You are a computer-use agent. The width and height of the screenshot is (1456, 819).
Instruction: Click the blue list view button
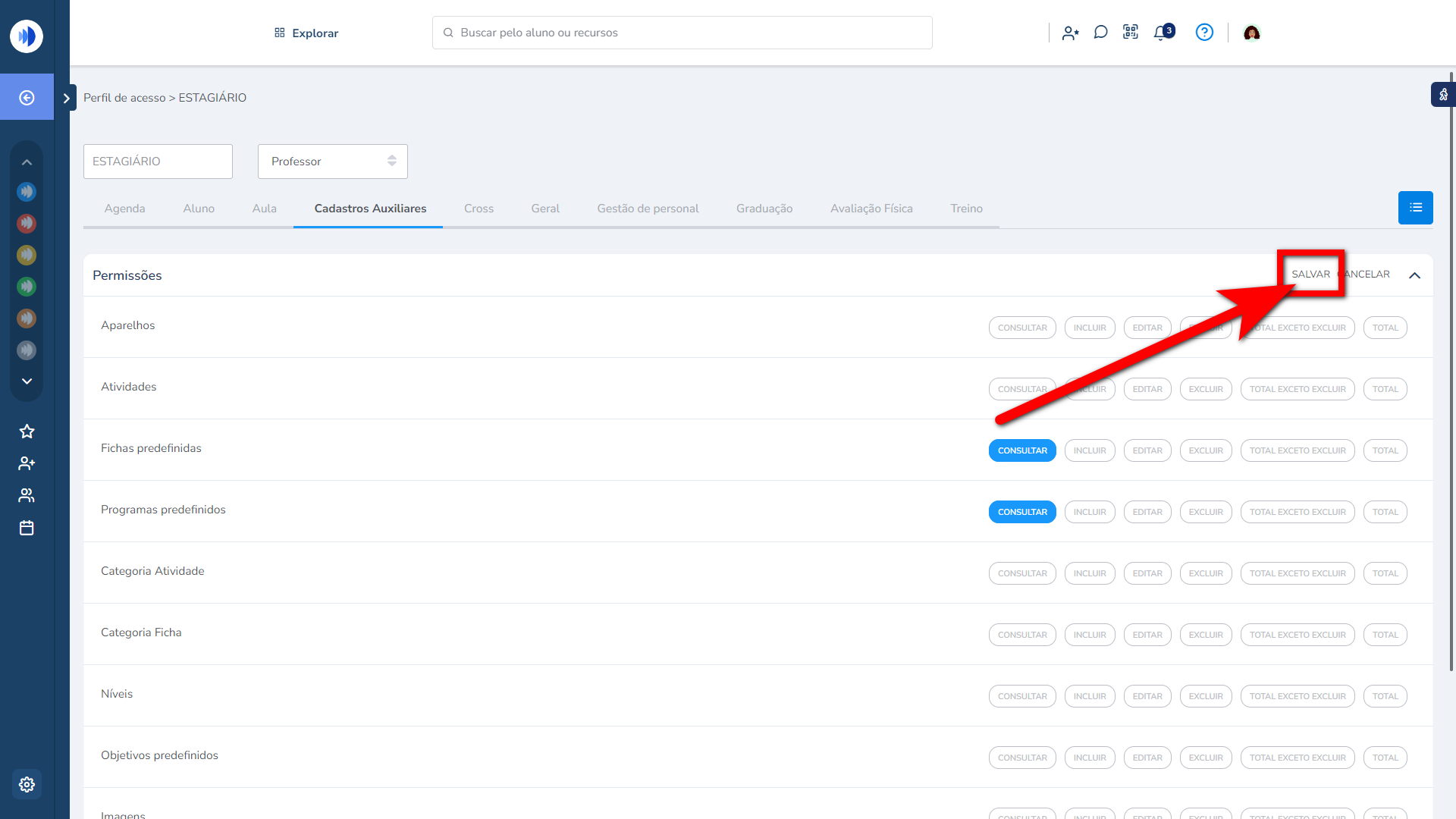point(1415,208)
